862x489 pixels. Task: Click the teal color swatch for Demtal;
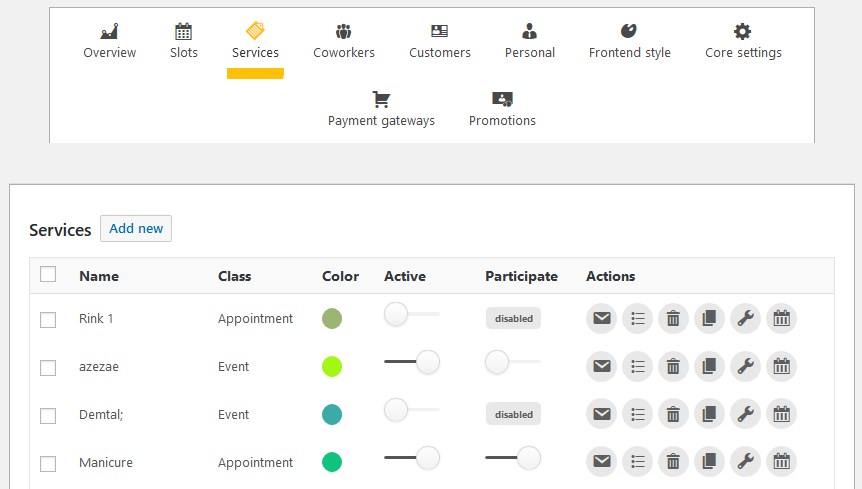pos(331,414)
